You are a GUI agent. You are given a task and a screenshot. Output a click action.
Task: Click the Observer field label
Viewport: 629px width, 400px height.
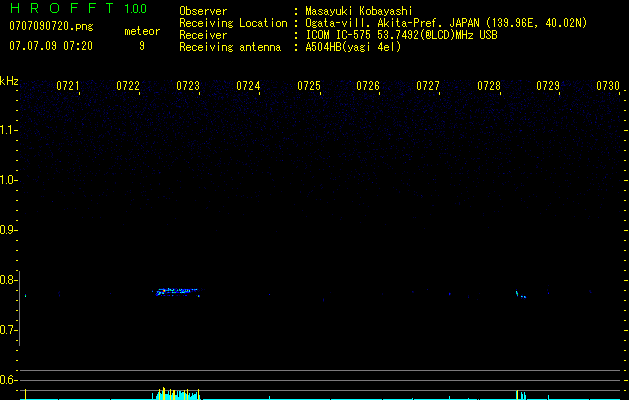coord(203,11)
